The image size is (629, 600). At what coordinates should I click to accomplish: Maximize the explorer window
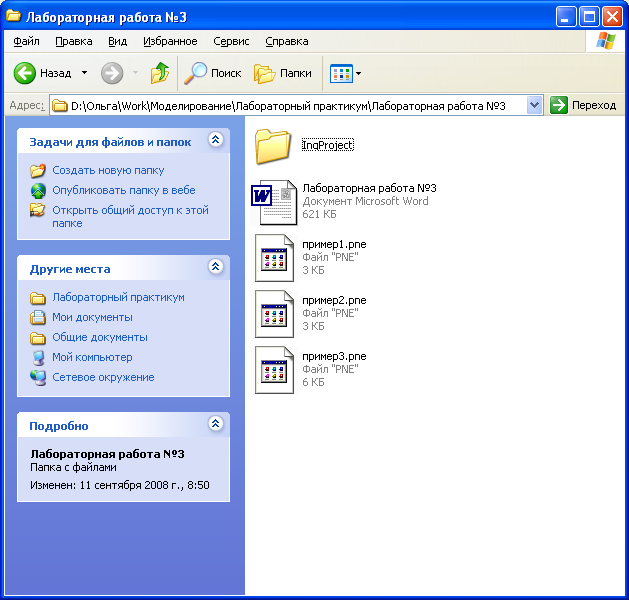589,17
